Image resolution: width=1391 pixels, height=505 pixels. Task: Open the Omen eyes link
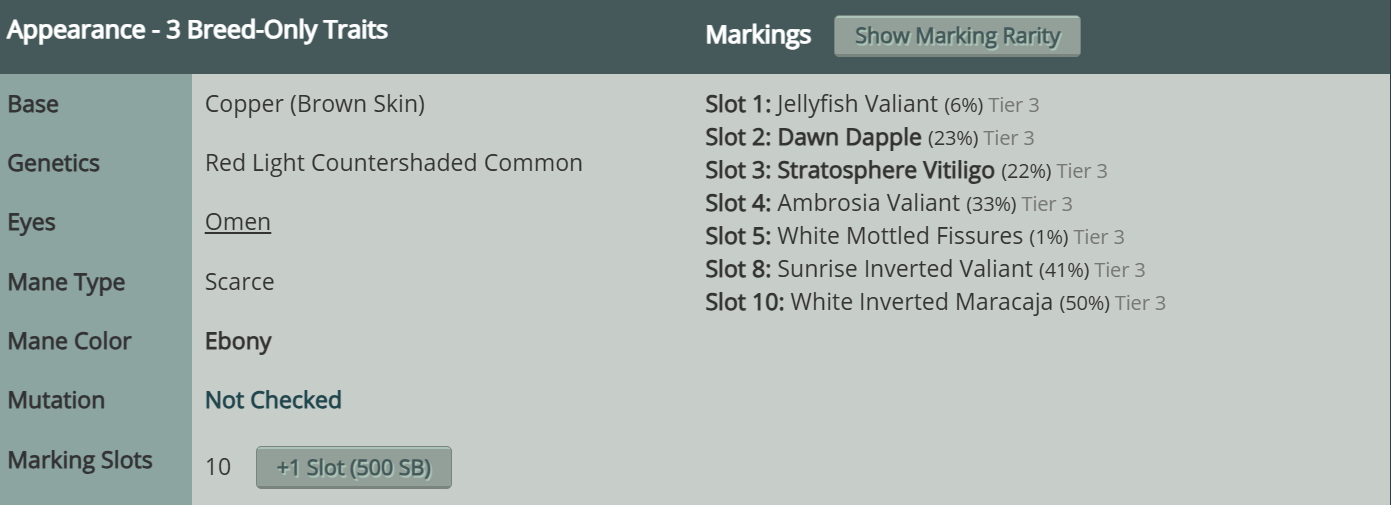tap(238, 222)
